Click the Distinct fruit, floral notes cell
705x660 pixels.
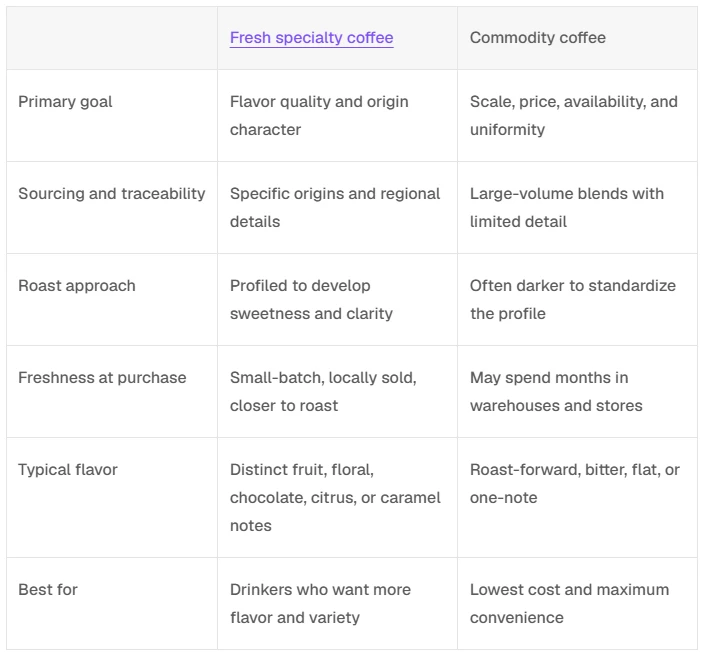click(x=335, y=498)
